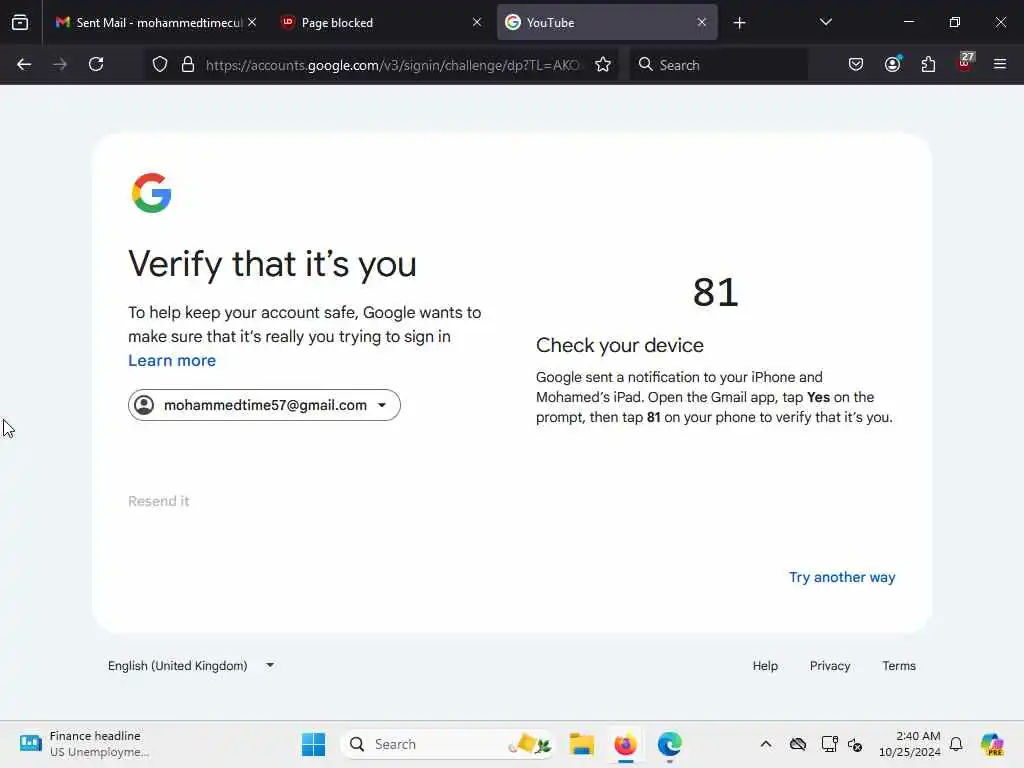This screenshot has height=768, width=1024.
Task: Open tracking protection shield icon
Action: [x=160, y=65]
